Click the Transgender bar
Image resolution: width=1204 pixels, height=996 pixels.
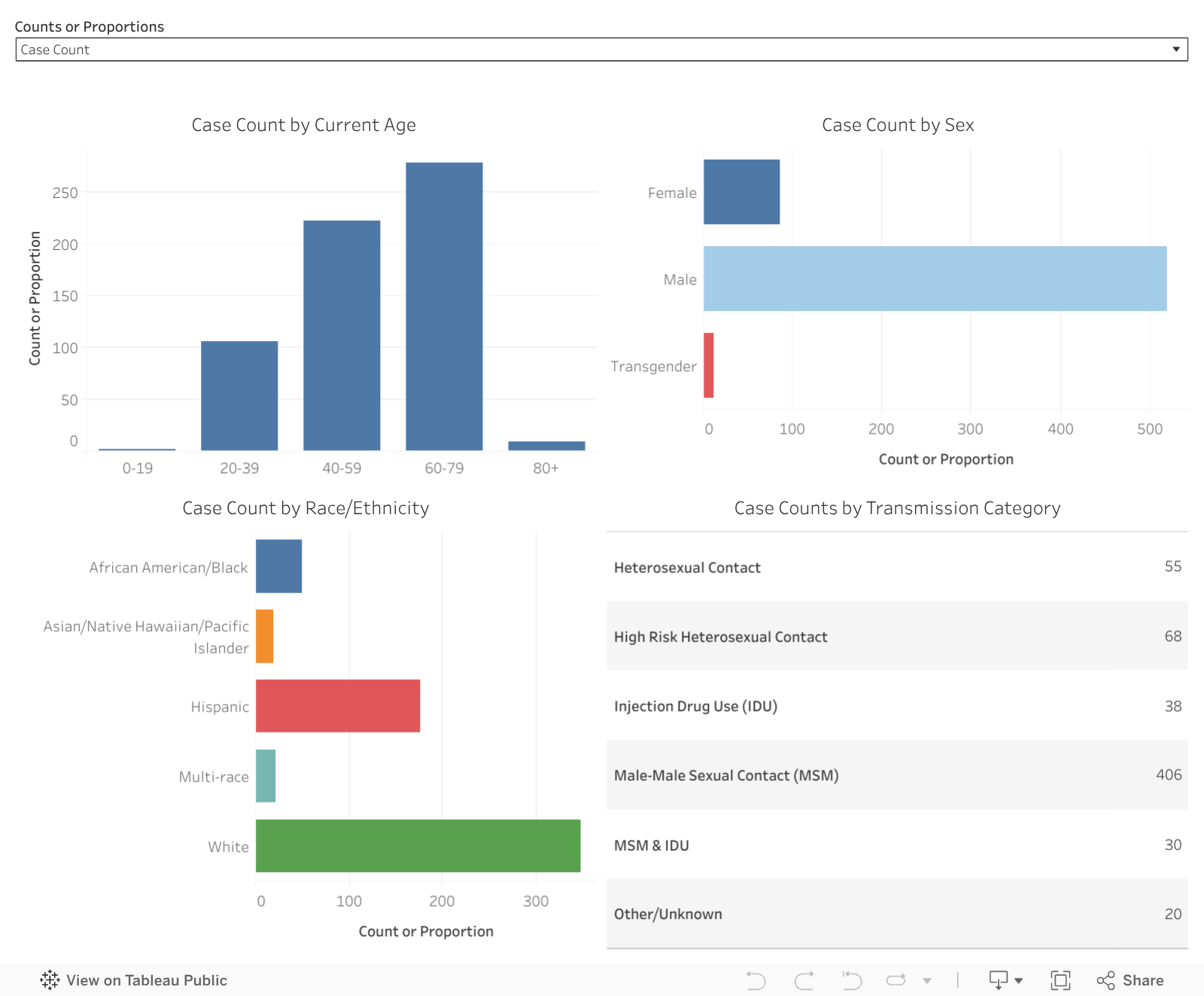[x=708, y=366]
